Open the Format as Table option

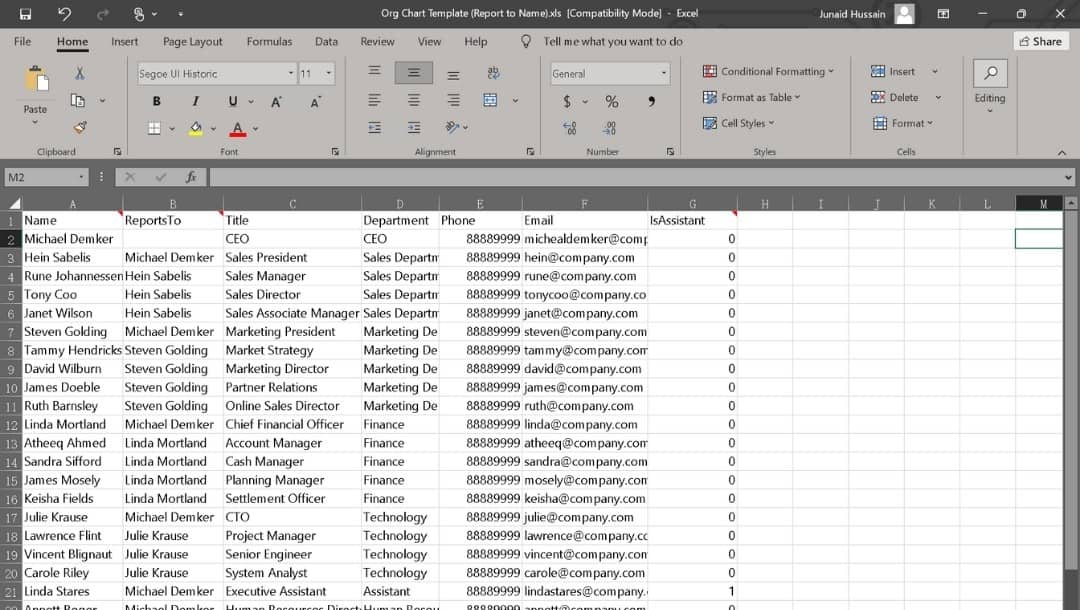[753, 97]
